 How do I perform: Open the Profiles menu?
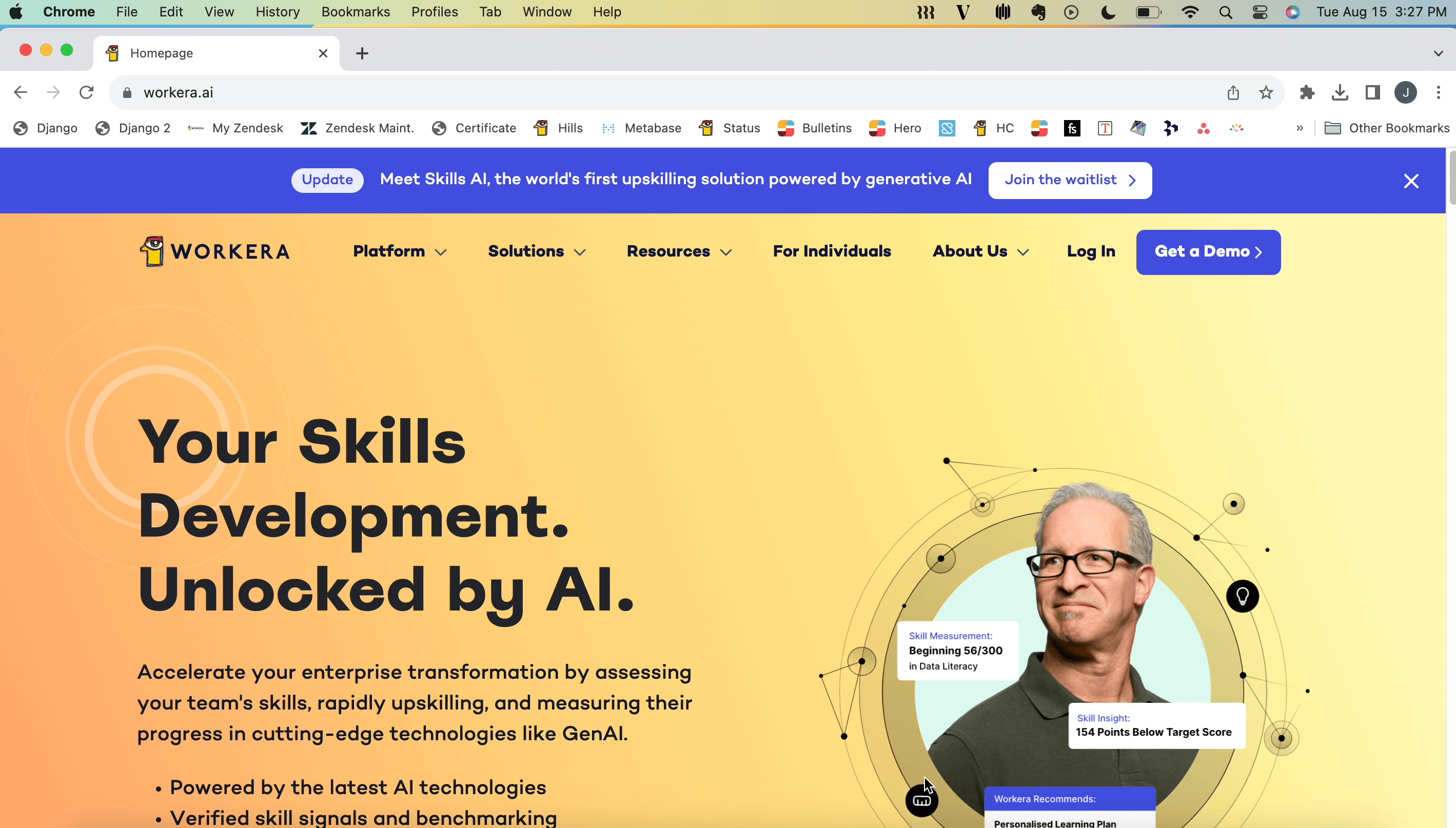pos(435,12)
